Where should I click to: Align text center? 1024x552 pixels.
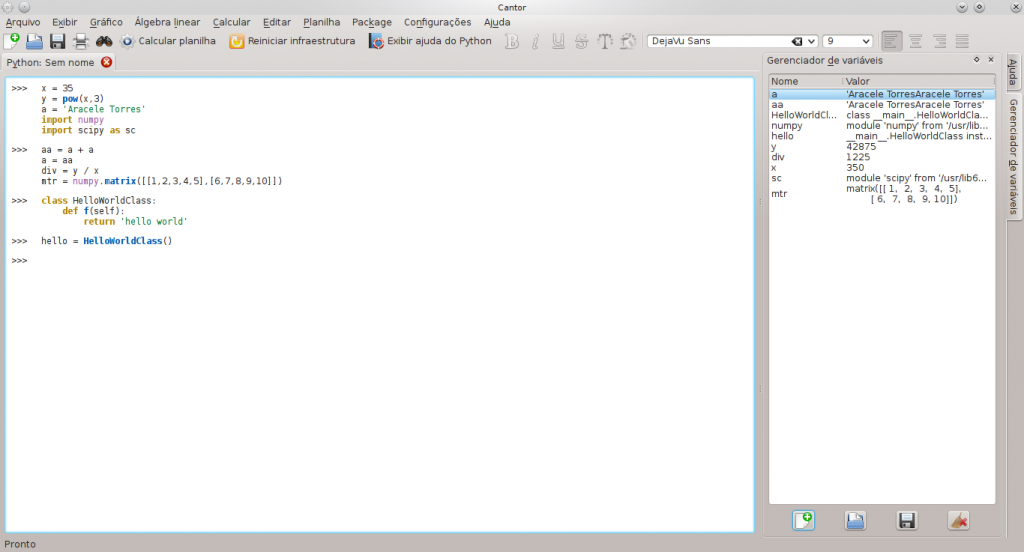(x=916, y=41)
